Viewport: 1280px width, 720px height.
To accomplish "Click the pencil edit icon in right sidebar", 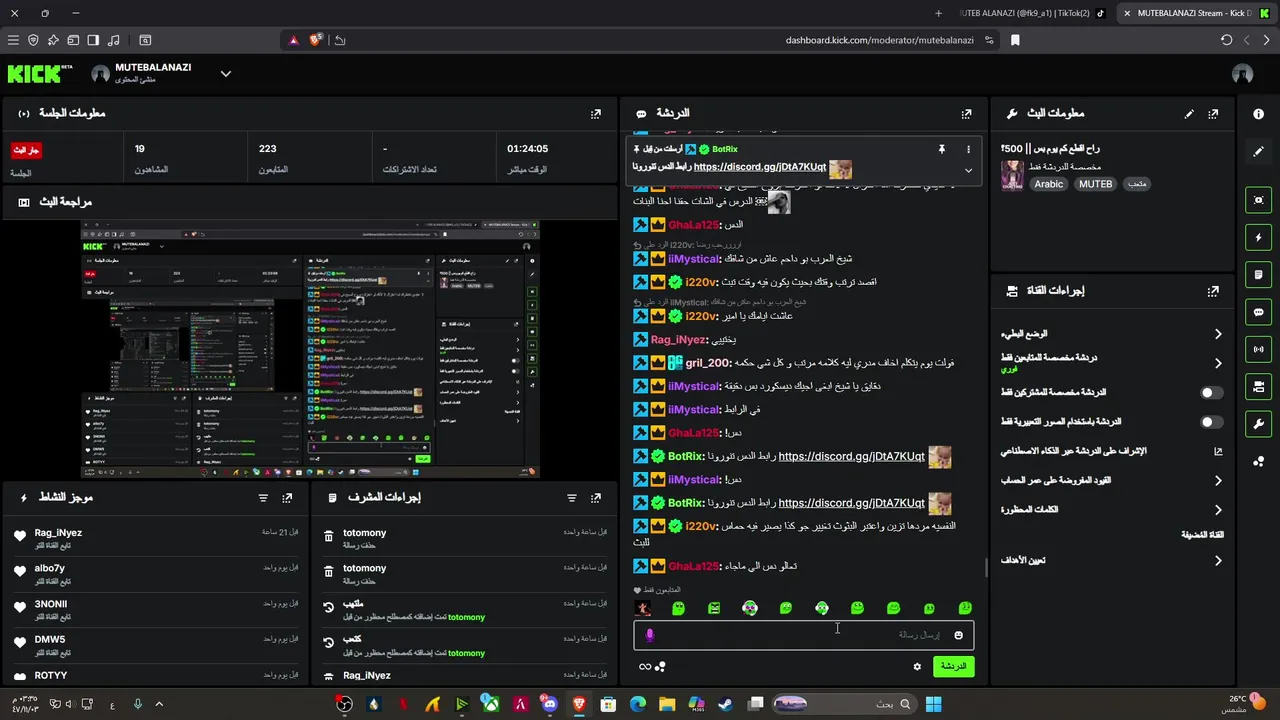I will [x=1259, y=151].
